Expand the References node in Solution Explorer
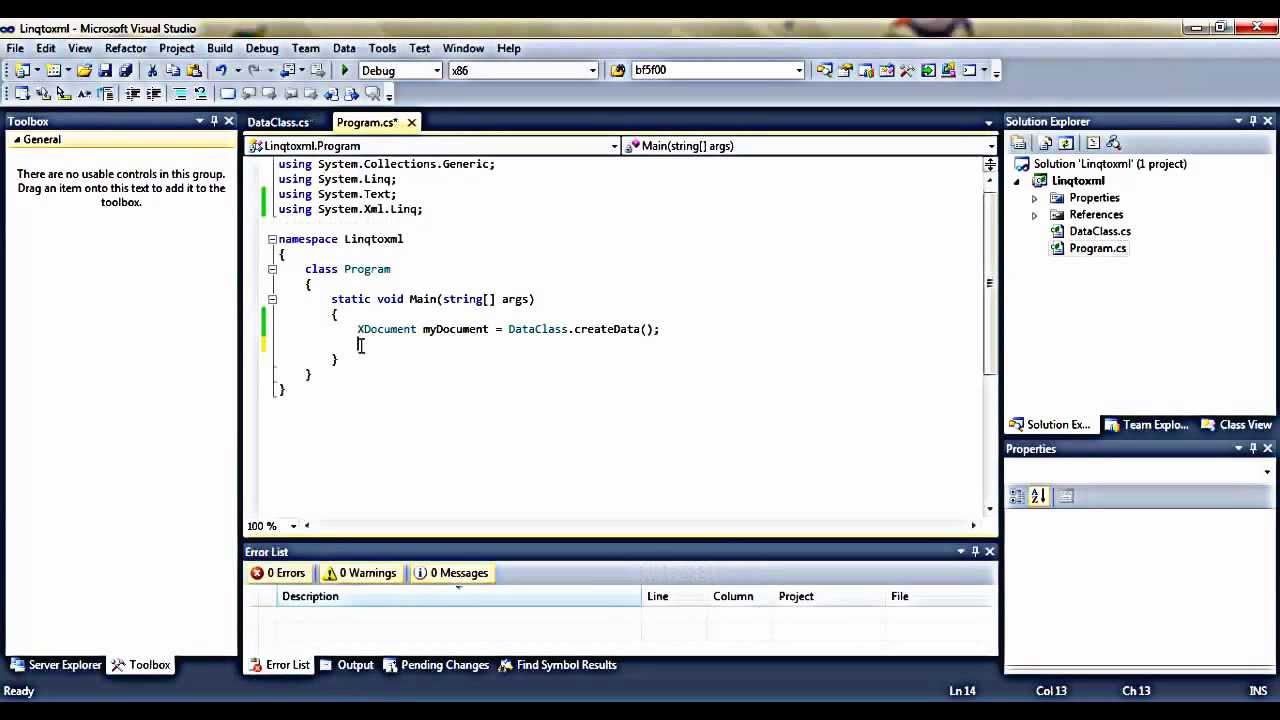Screen dimensions: 1280x720 point(1034,215)
